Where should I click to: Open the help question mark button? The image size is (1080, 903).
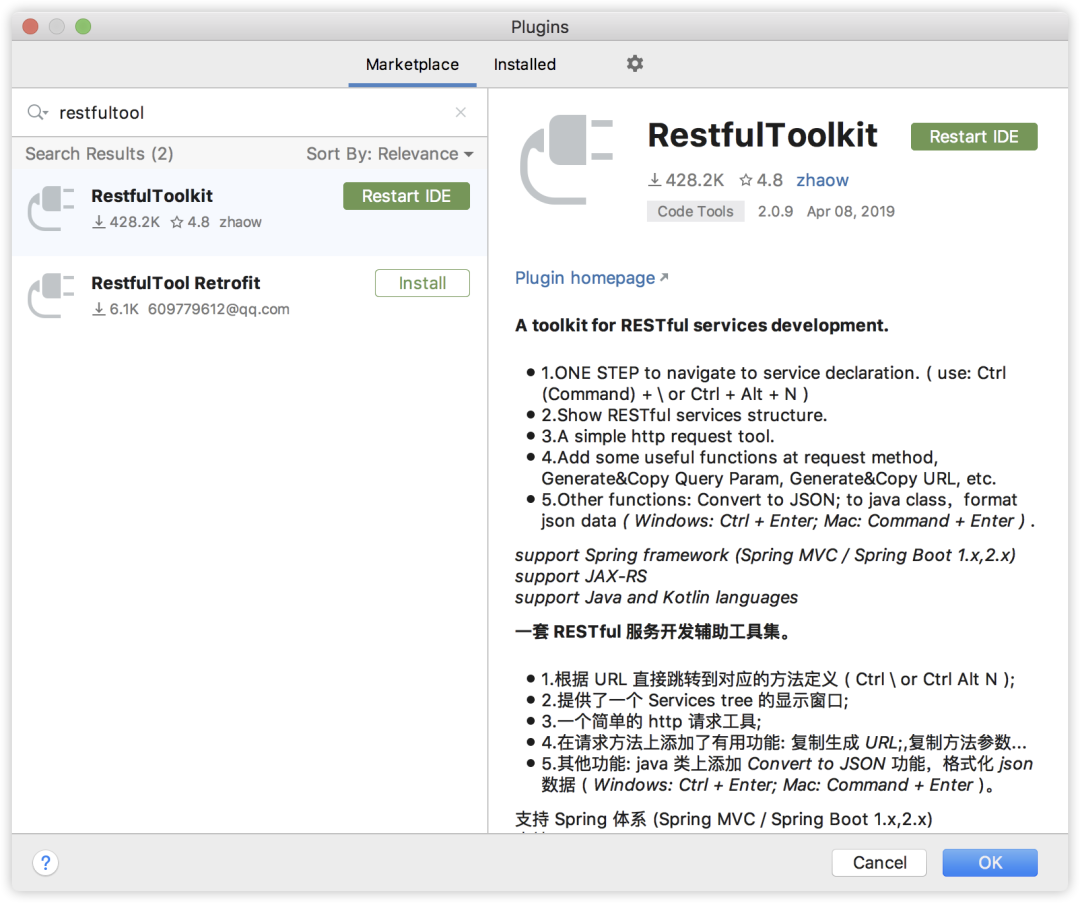[46, 862]
